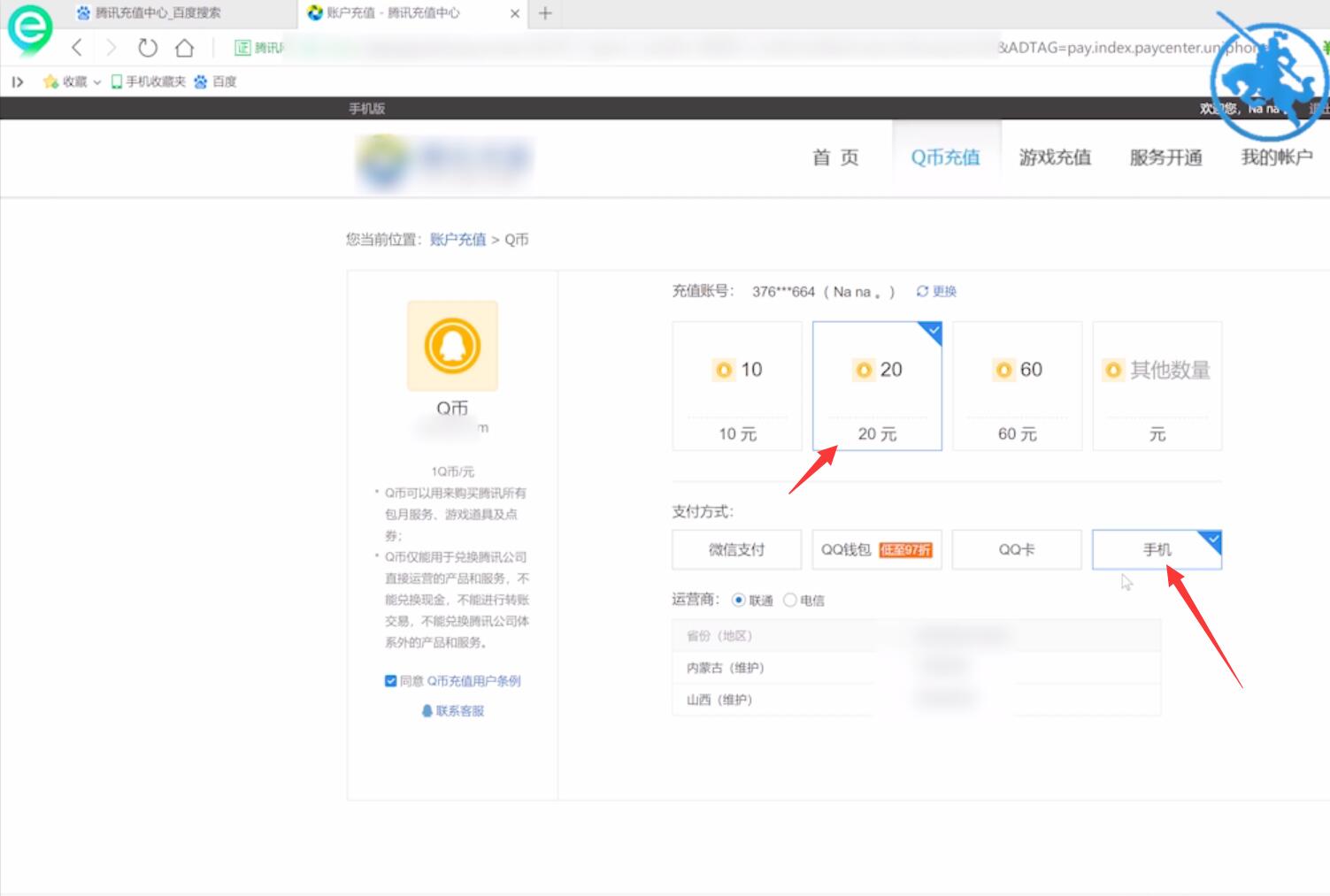Toggle 同意 Q币充值用户条例 checkbox
Viewport: 1330px width, 896px height.
coord(390,681)
